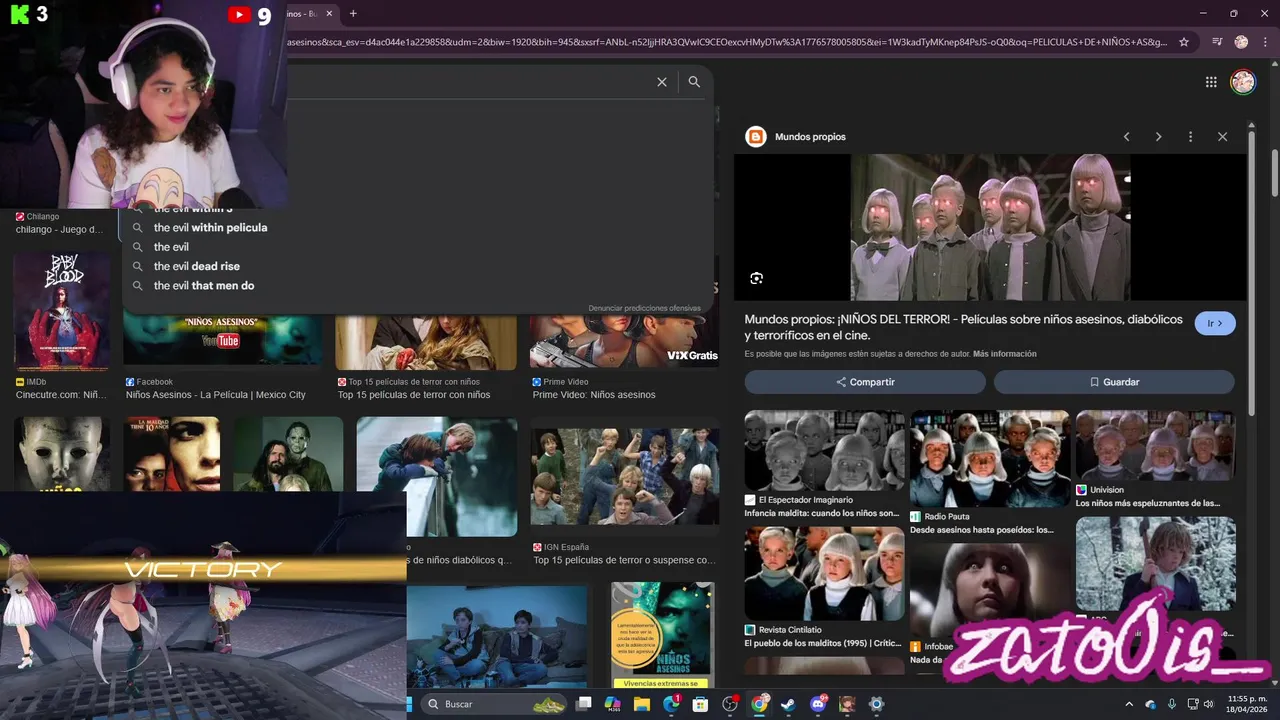Screen dimensions: 1280x720
Task: Open El Espectador Imaginario related image
Action: (824, 450)
